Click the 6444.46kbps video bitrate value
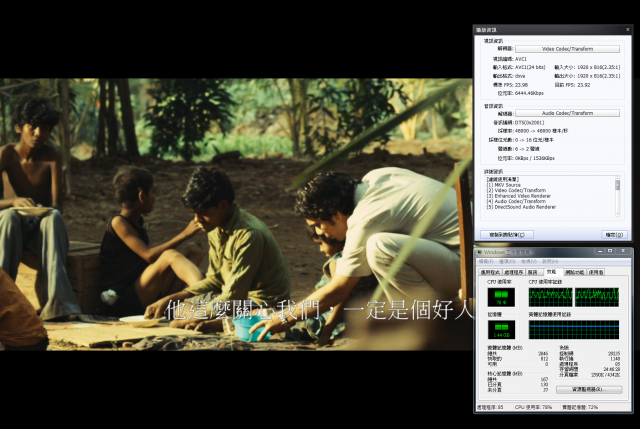The image size is (640, 429). (x=529, y=93)
